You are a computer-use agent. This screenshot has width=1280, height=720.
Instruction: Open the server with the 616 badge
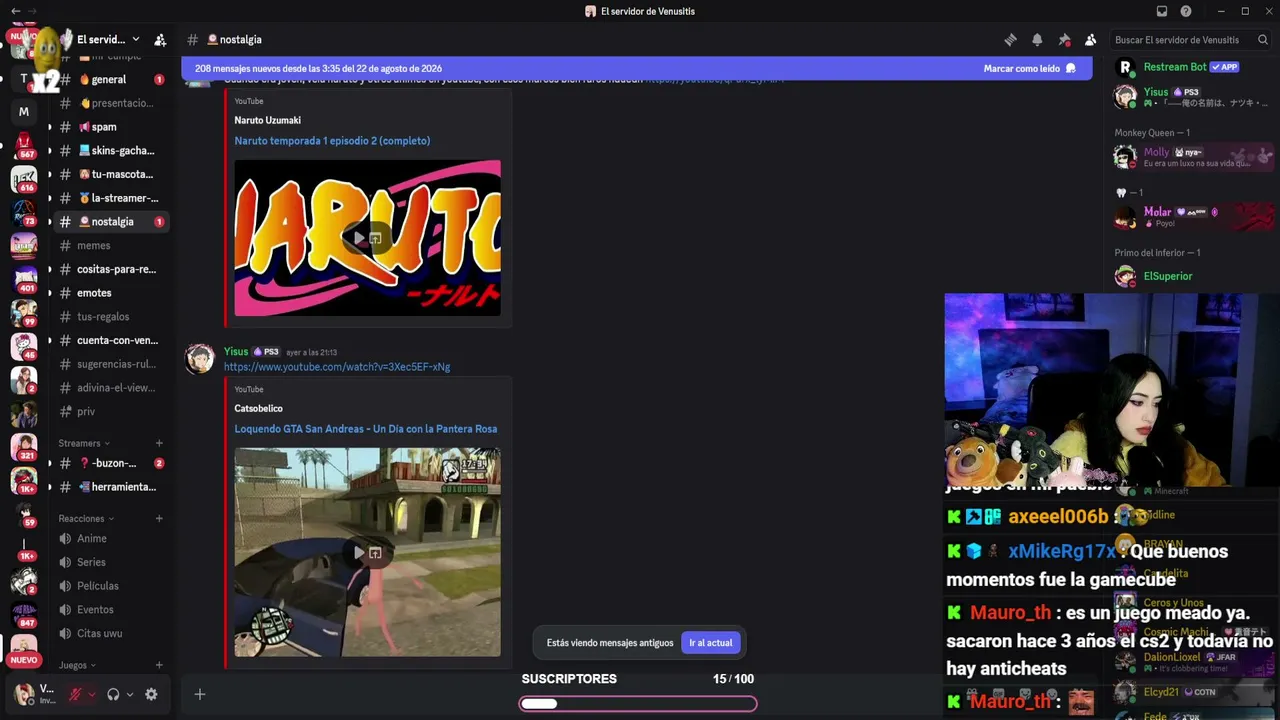pyautogui.click(x=24, y=180)
